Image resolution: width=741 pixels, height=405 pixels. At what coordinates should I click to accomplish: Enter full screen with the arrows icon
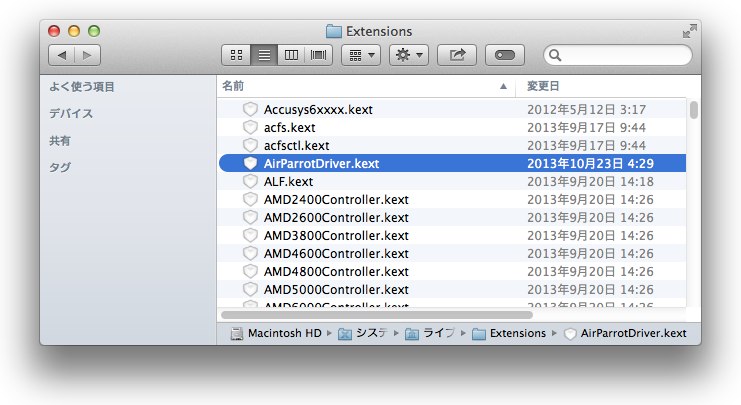point(689,31)
